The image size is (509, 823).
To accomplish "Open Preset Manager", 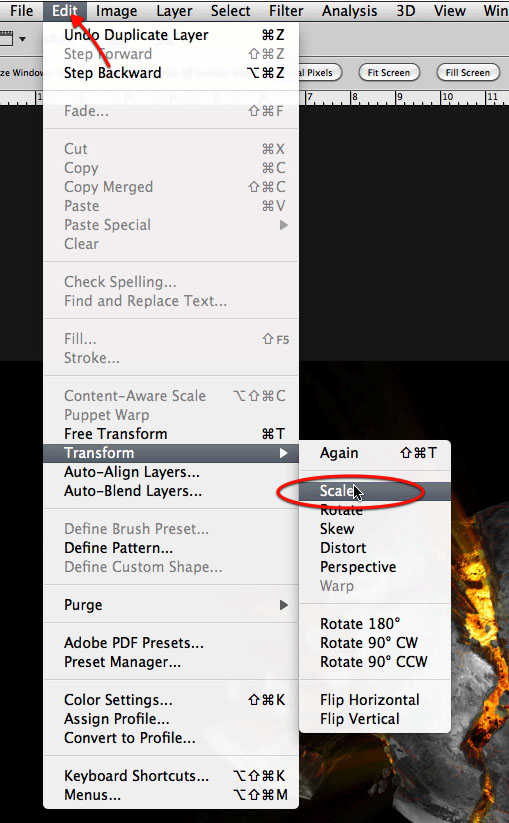I will pyautogui.click(x=171, y=661).
